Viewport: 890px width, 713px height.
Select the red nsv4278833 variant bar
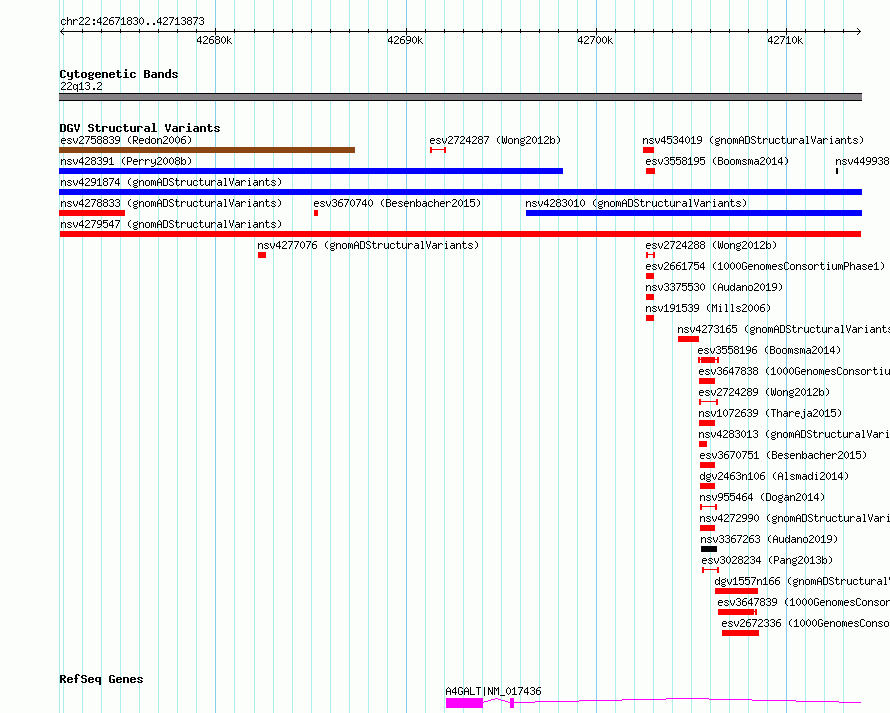[x=92, y=213]
